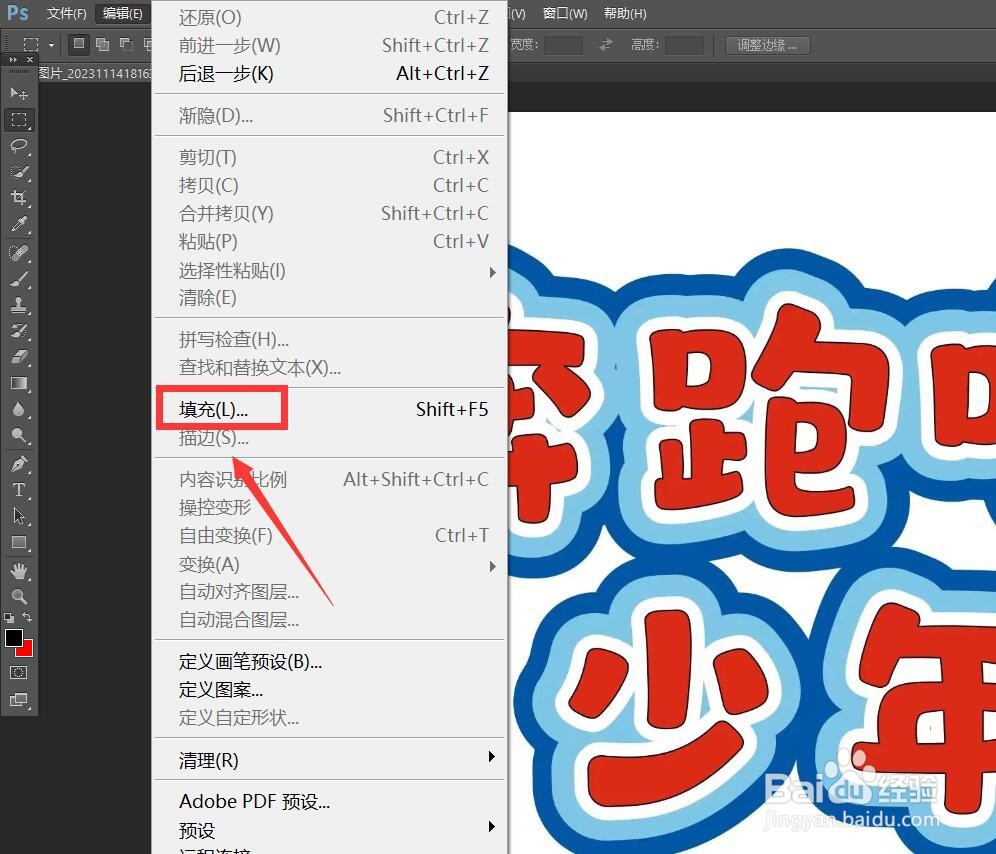
Task: Select the History Brush tool
Action: (x=19, y=331)
